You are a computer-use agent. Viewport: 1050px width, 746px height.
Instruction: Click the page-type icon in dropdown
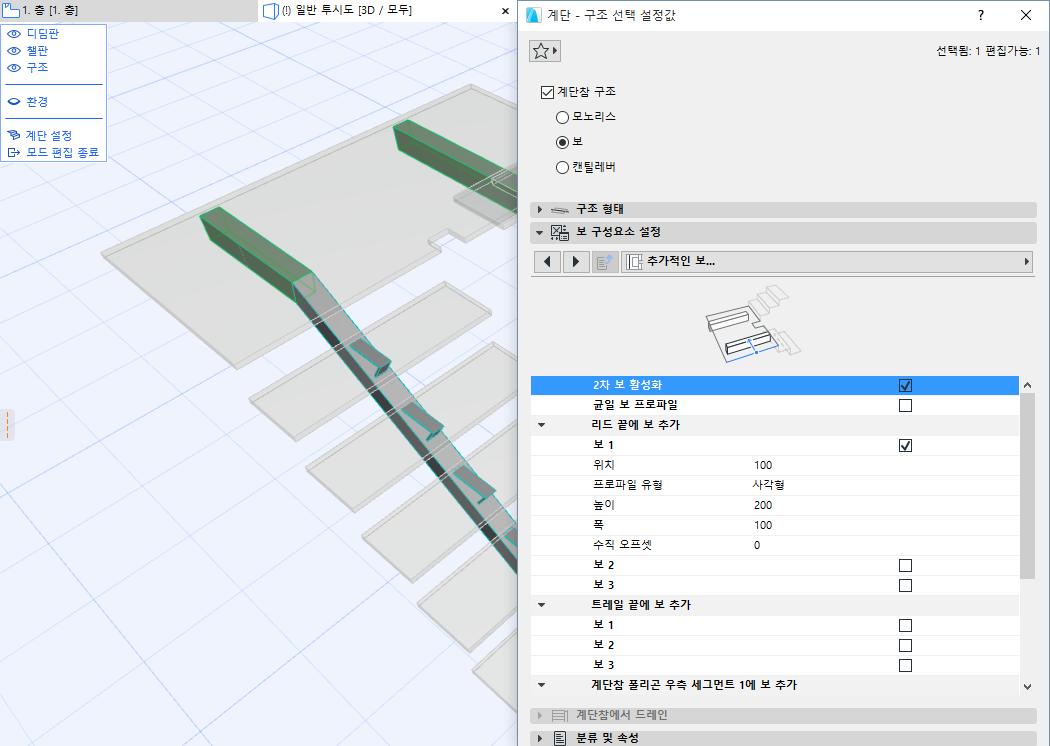click(x=634, y=262)
